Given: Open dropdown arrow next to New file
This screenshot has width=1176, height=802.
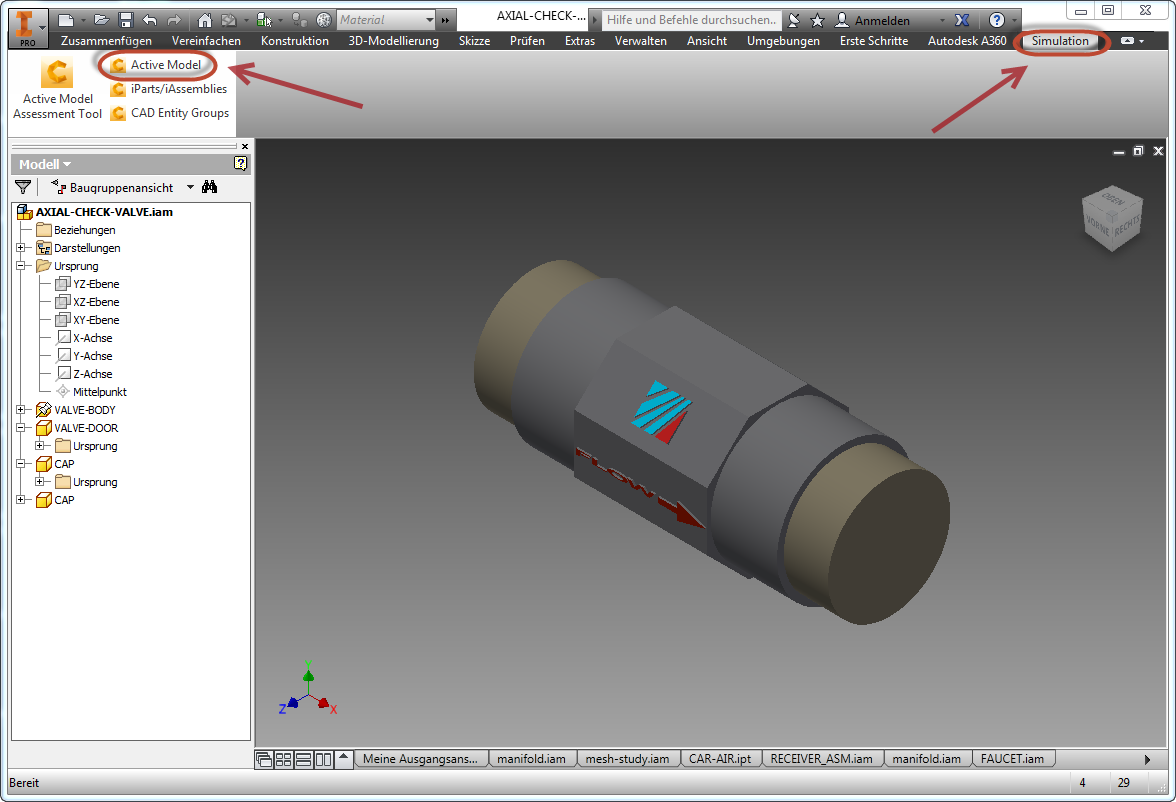Looking at the screenshot, I should point(83,20).
